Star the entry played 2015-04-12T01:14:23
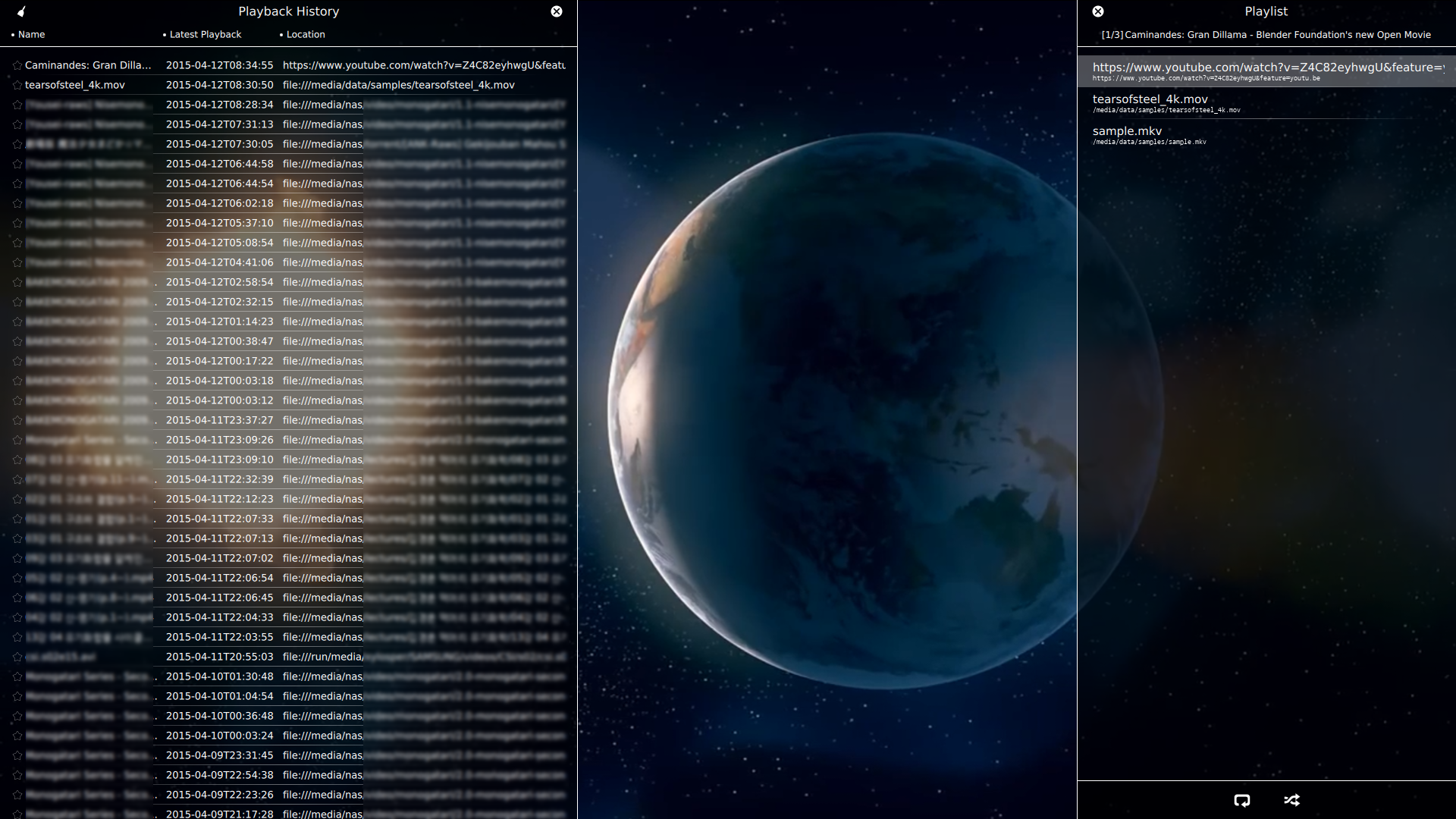The height and width of the screenshot is (819, 1456). pyautogui.click(x=17, y=322)
